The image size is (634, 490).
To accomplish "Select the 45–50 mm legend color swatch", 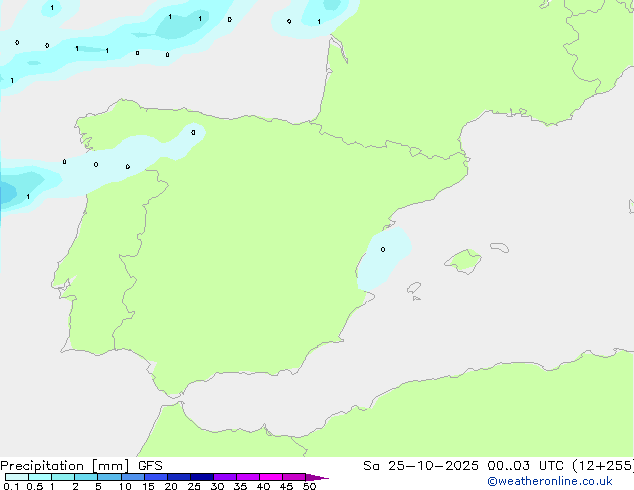I will (x=294, y=477).
